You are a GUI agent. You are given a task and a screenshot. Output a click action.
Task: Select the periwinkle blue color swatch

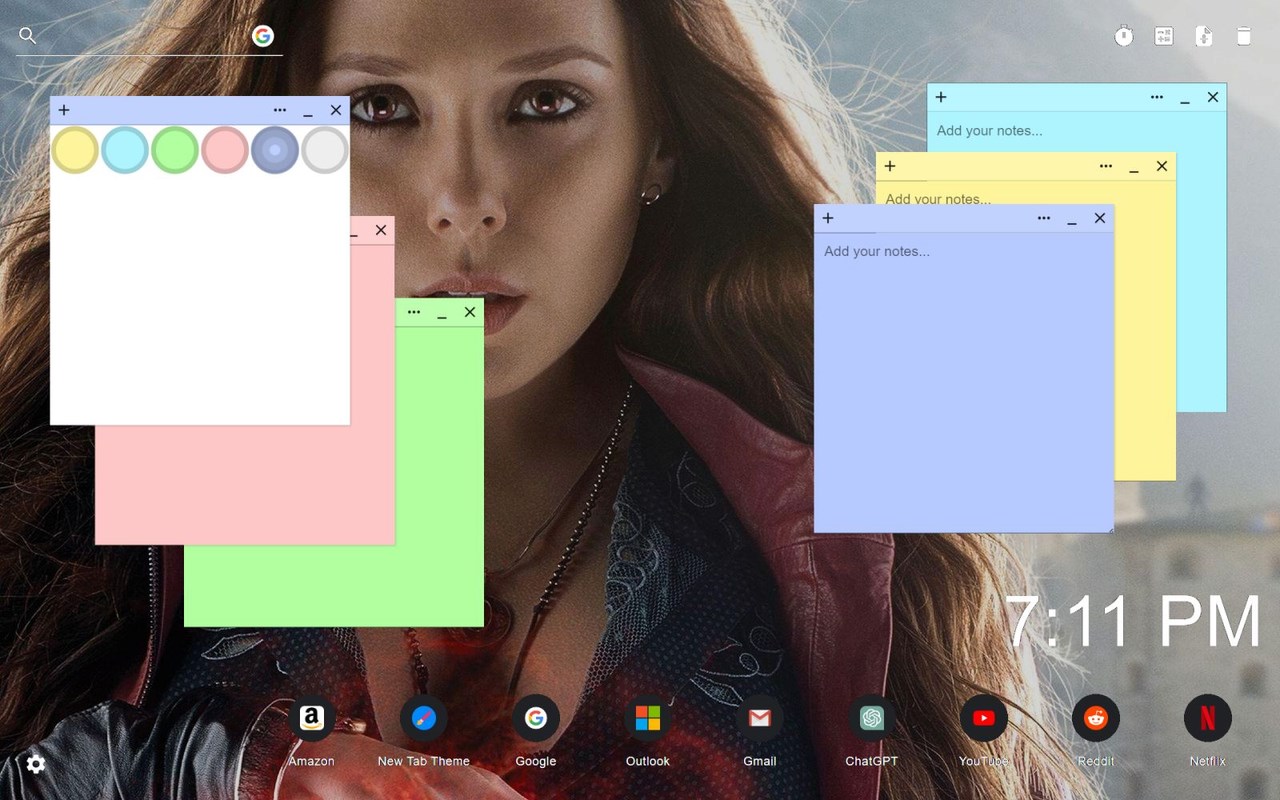click(x=275, y=150)
